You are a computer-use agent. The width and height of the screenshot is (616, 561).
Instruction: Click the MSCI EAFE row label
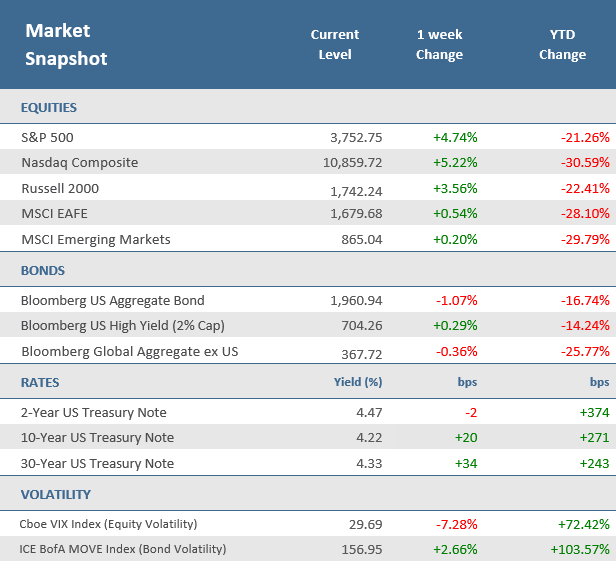click(x=55, y=214)
